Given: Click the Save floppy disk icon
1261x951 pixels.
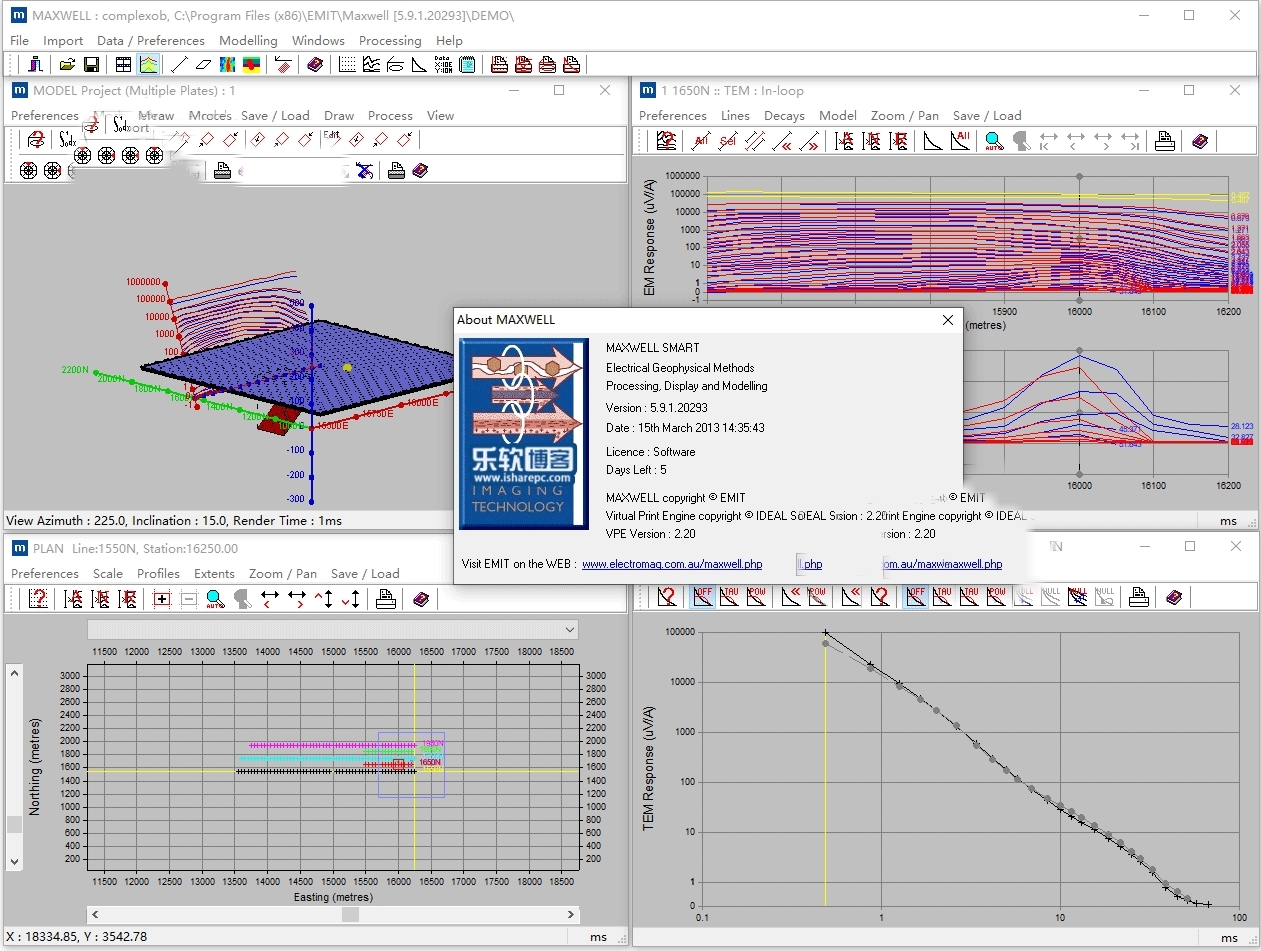Looking at the screenshot, I should pos(91,65).
